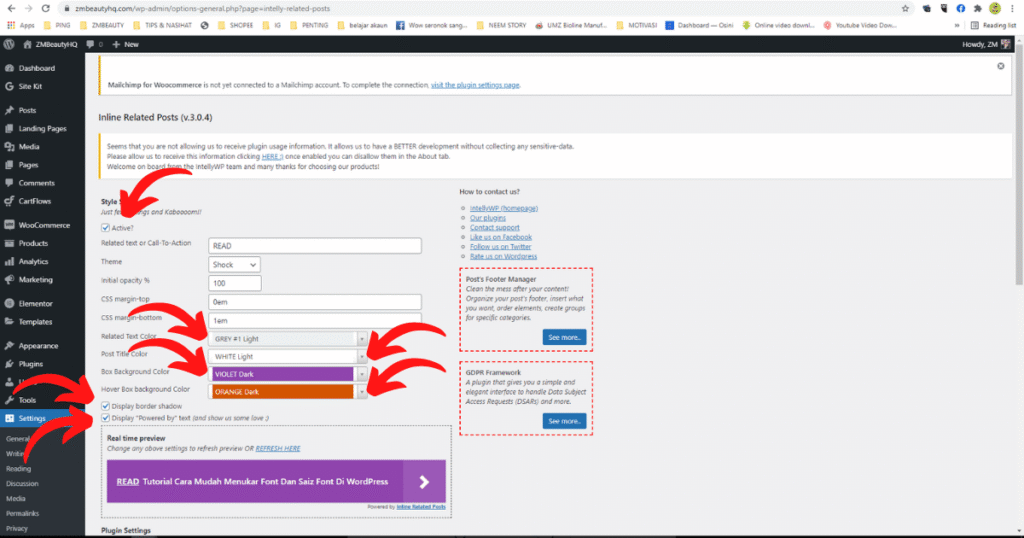Open Rate us on Wordpress link

[x=504, y=257]
